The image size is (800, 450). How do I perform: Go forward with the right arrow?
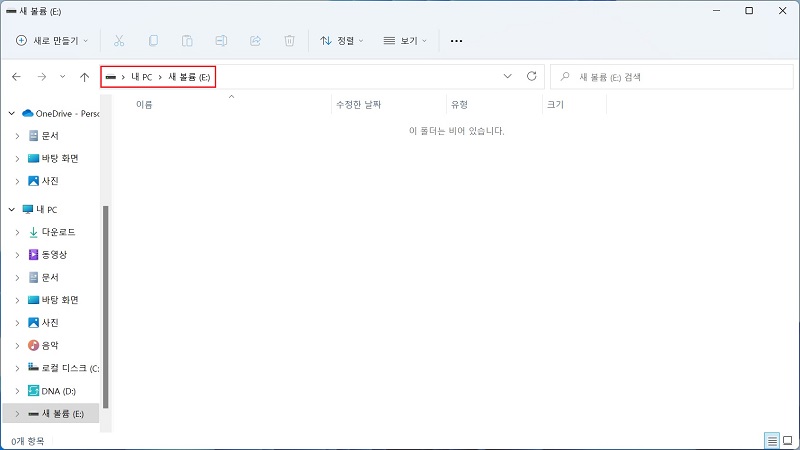pos(42,77)
